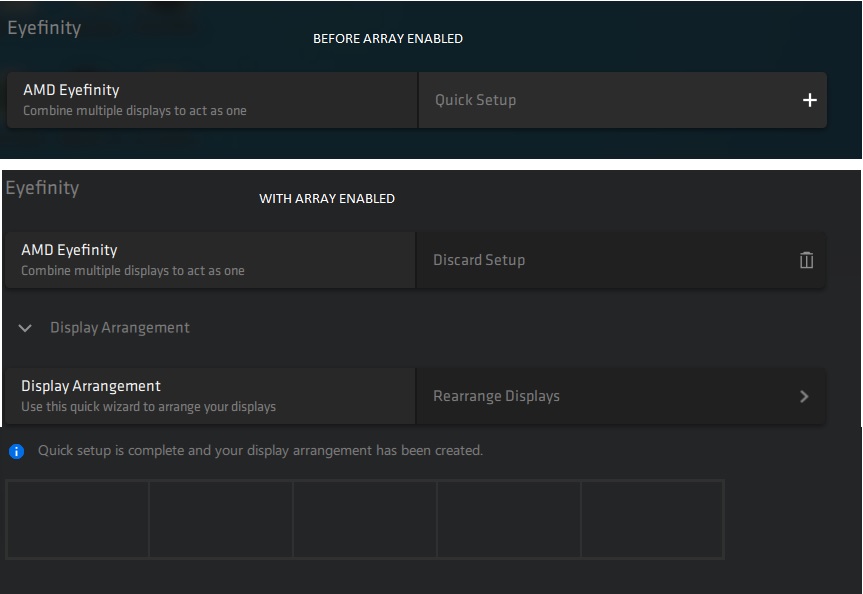863x594 pixels.
Task: Click the 'BEFORE ARRAY ENABLED' caption
Action: click(388, 39)
